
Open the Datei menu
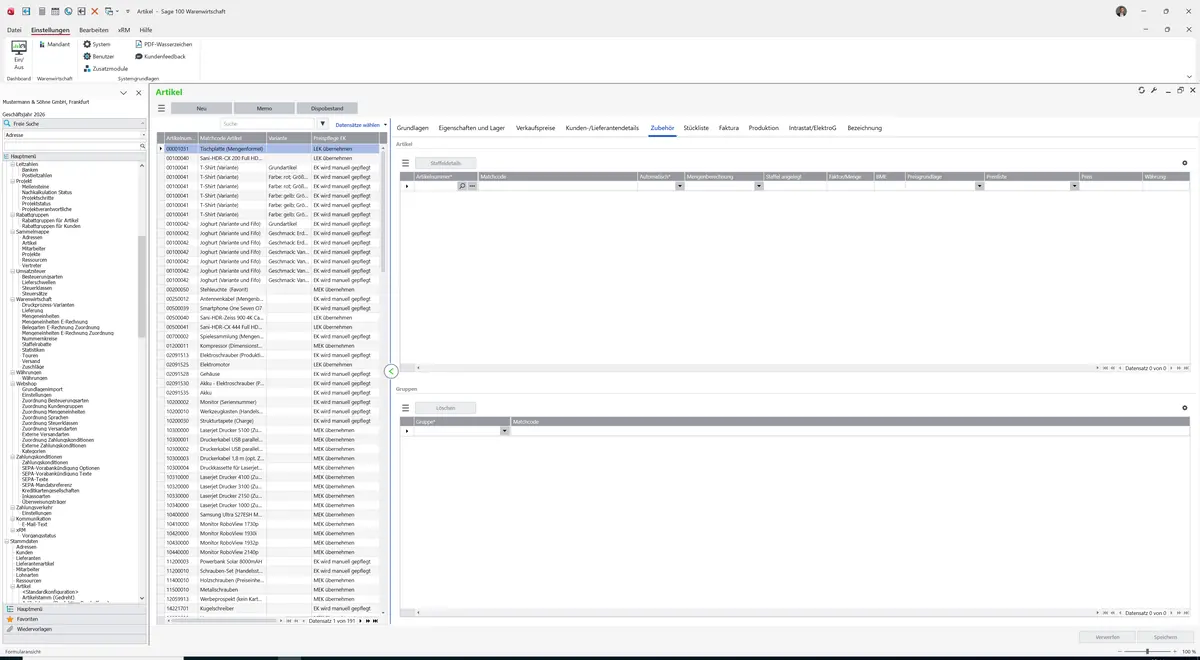tap(14, 30)
